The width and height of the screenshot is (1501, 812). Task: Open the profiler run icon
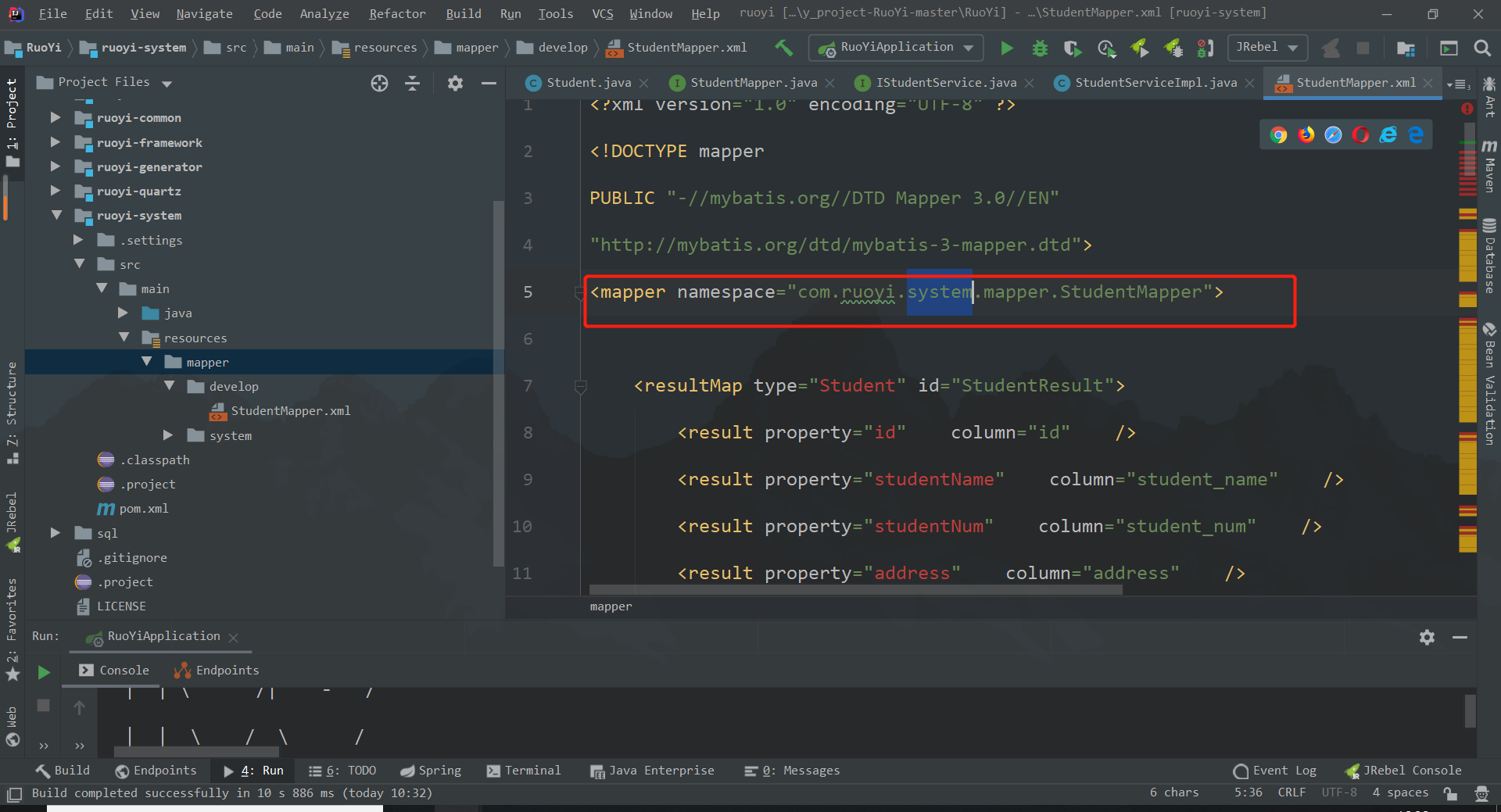click(x=1106, y=48)
